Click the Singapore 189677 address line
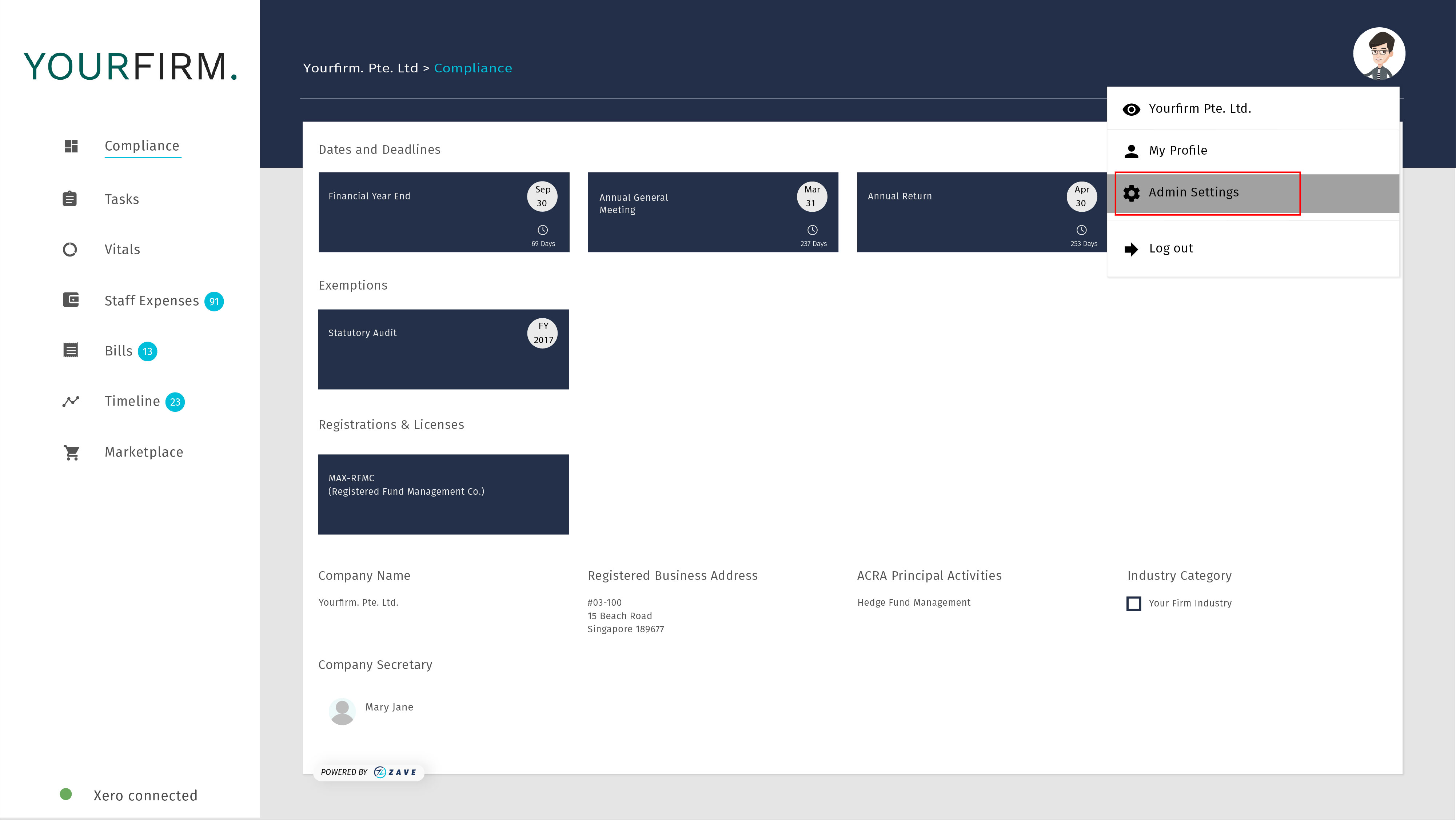 coord(626,629)
